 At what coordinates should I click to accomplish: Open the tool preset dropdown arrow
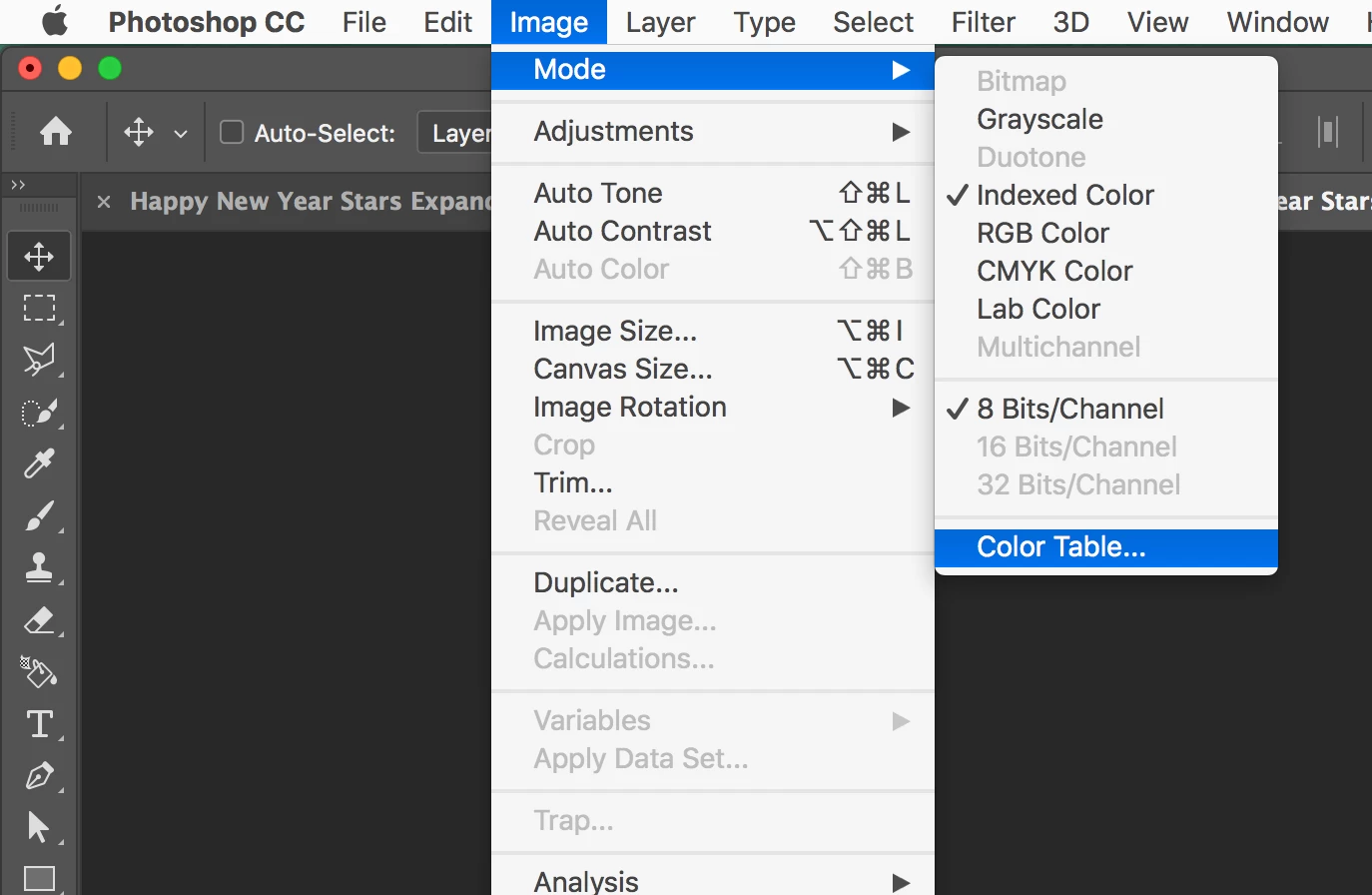point(181,133)
